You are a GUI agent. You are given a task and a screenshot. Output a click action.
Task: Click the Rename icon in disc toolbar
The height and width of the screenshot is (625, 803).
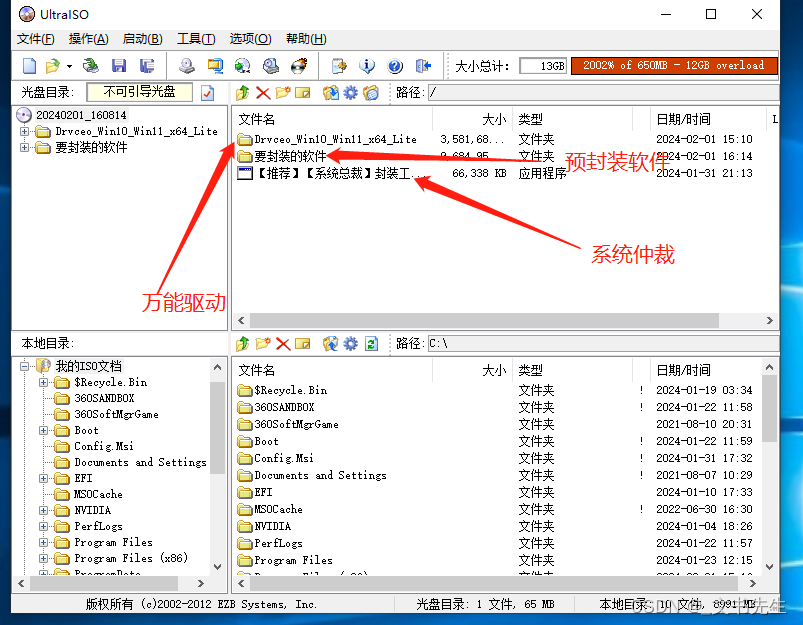303,93
